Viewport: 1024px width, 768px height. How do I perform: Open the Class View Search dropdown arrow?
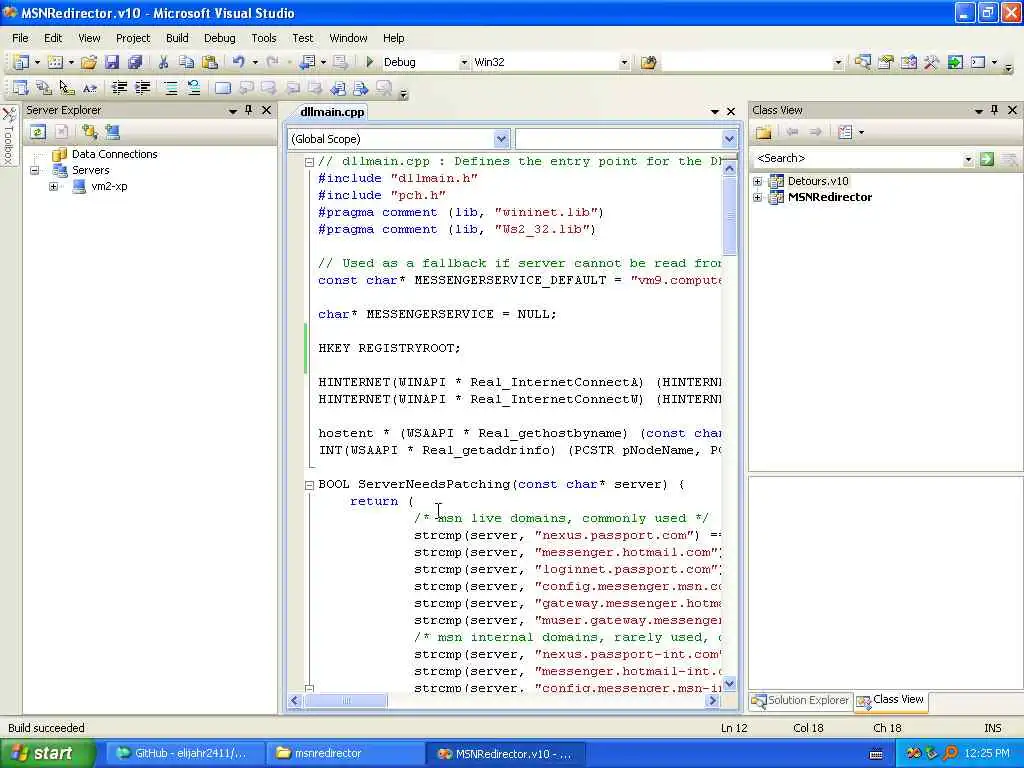(x=968, y=159)
